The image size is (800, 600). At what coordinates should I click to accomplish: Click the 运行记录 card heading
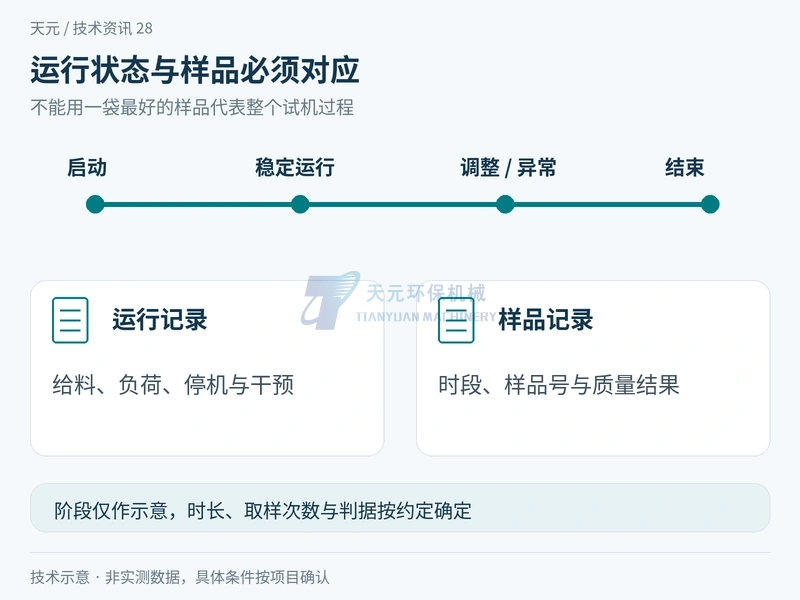coord(160,320)
